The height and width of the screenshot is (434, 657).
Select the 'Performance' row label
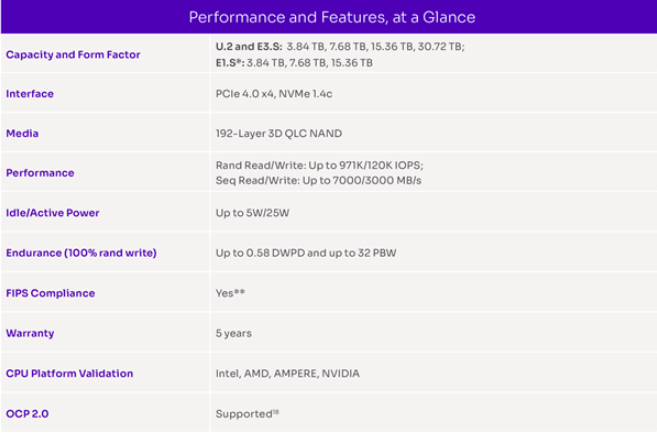(40, 173)
